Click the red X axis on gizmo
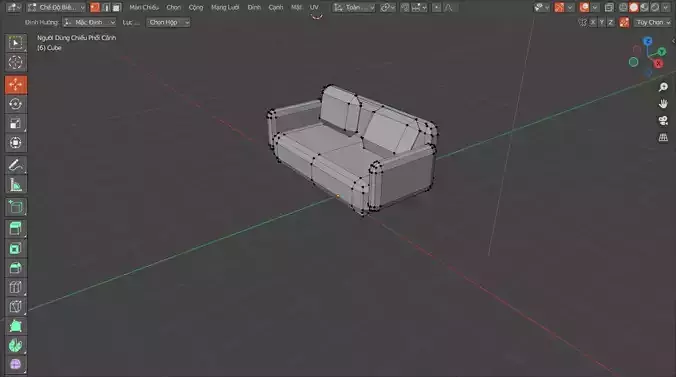This screenshot has width=676, height=377. pyautogui.click(x=658, y=64)
